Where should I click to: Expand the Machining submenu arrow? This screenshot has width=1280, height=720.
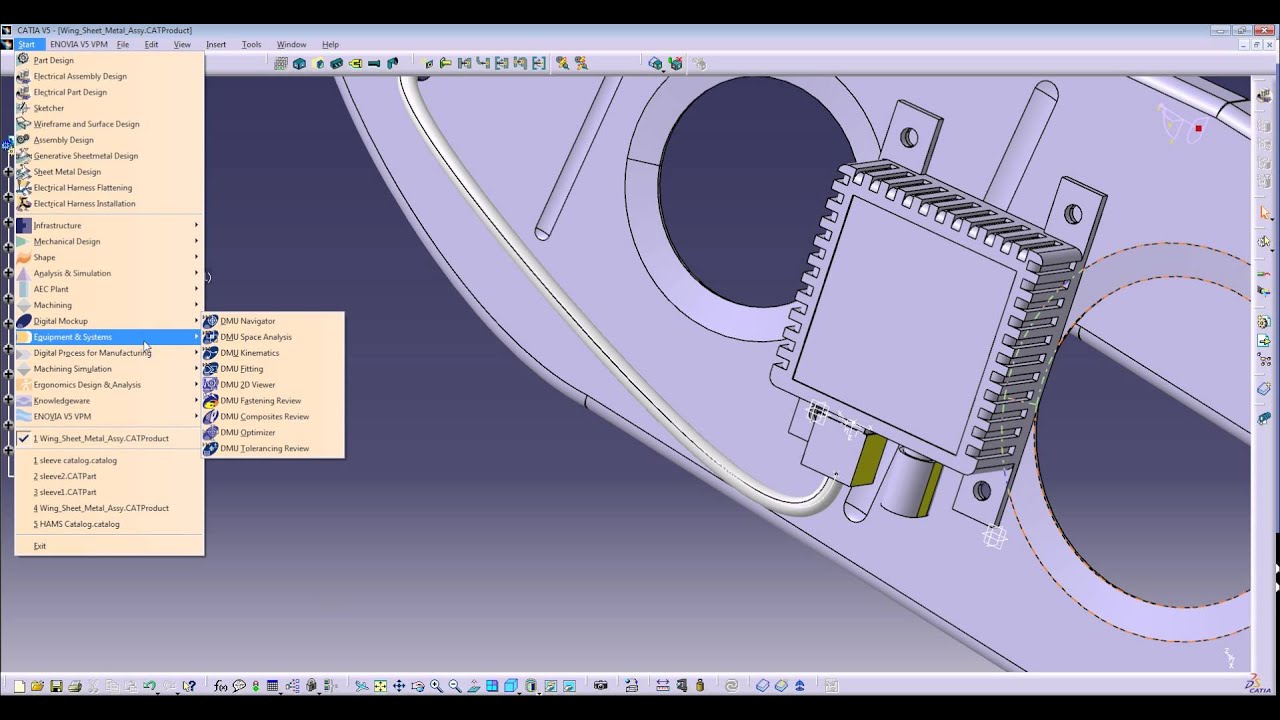pos(196,305)
